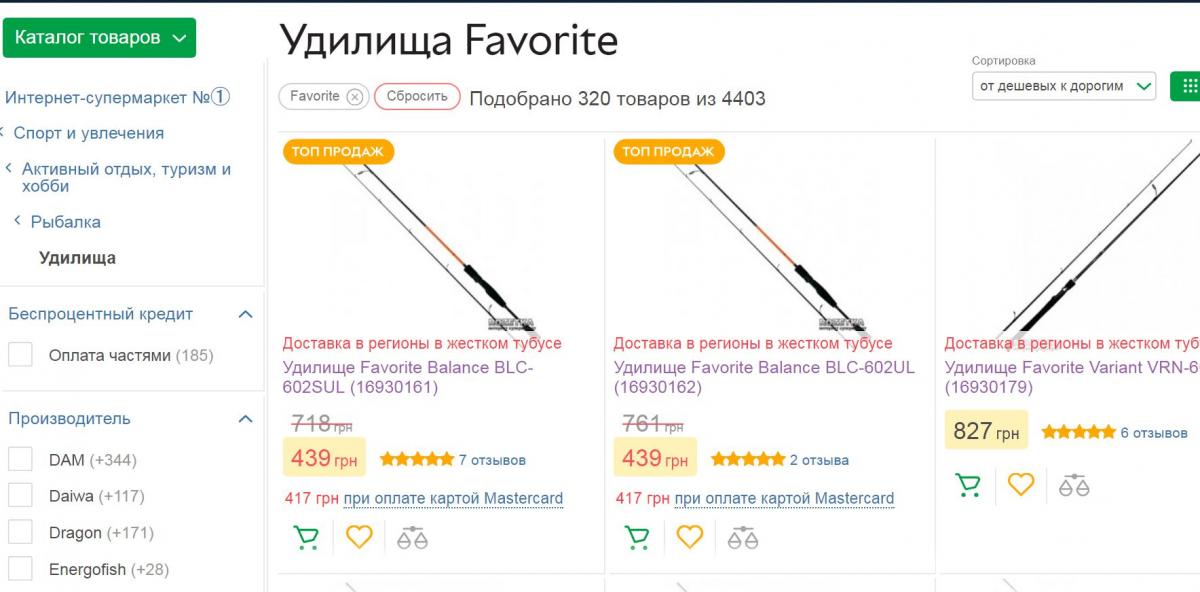Enable the Оплата частями checkbox
Screen dimensions: 1200x592
tap(21, 352)
